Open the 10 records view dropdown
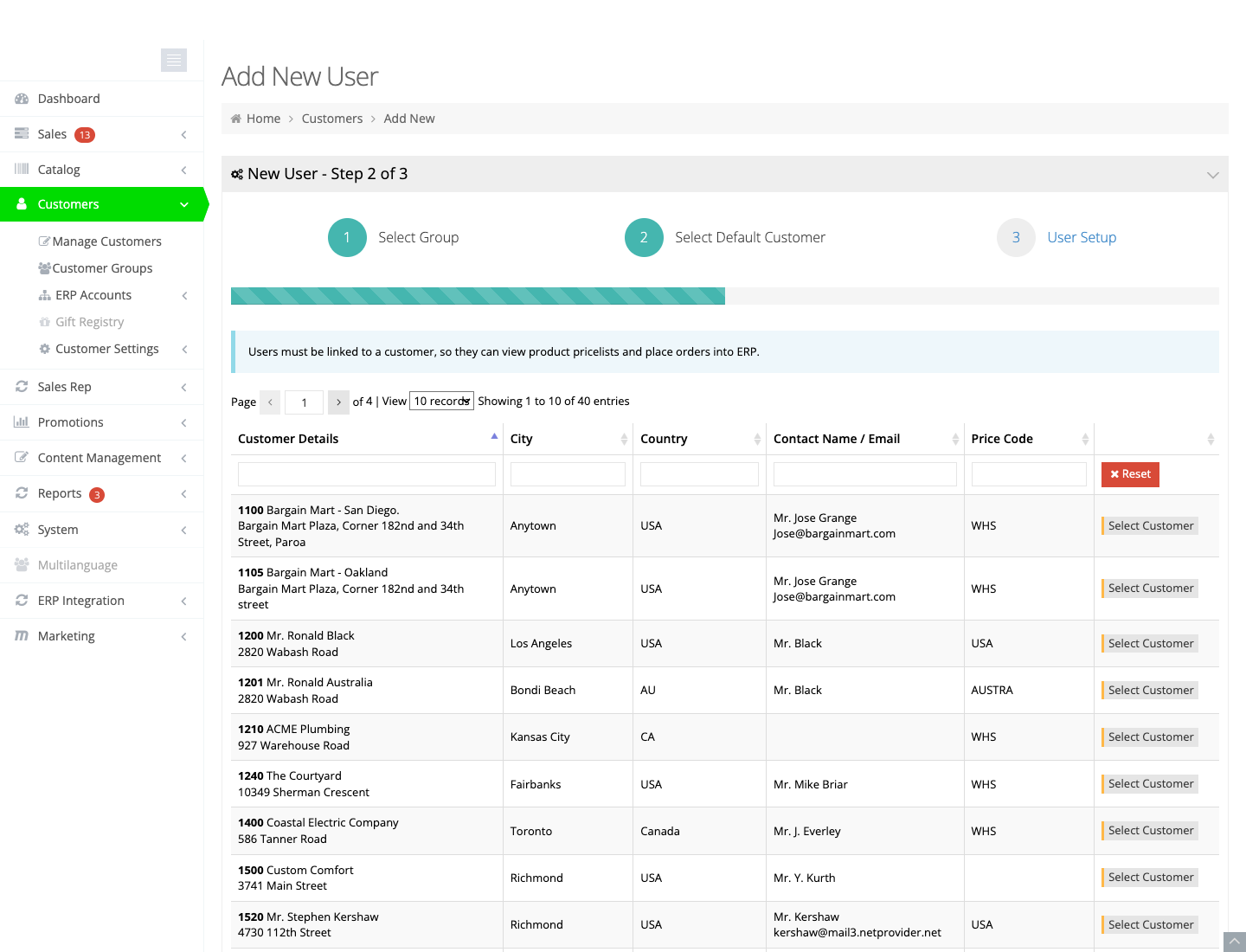This screenshot has height=952, width=1246. [441, 401]
